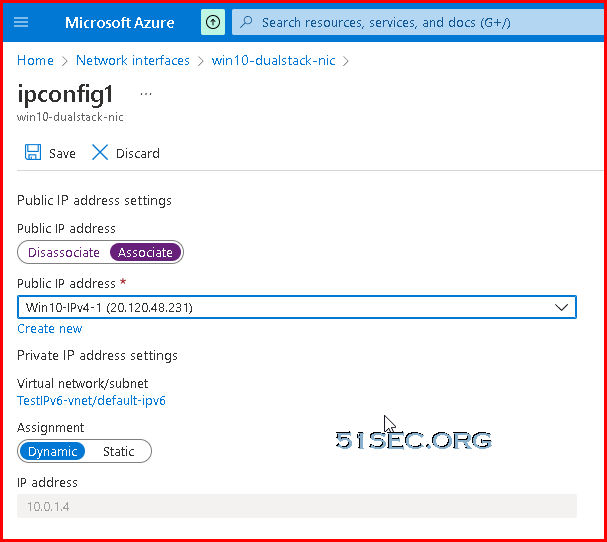Image resolution: width=607 pixels, height=542 pixels.
Task: Click the Microsoft Azure title
Action: pyautogui.click(x=120, y=22)
